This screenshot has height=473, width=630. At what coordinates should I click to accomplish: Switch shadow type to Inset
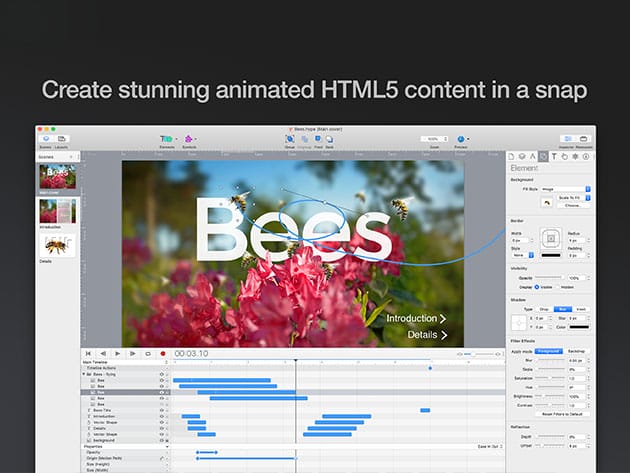(579, 310)
